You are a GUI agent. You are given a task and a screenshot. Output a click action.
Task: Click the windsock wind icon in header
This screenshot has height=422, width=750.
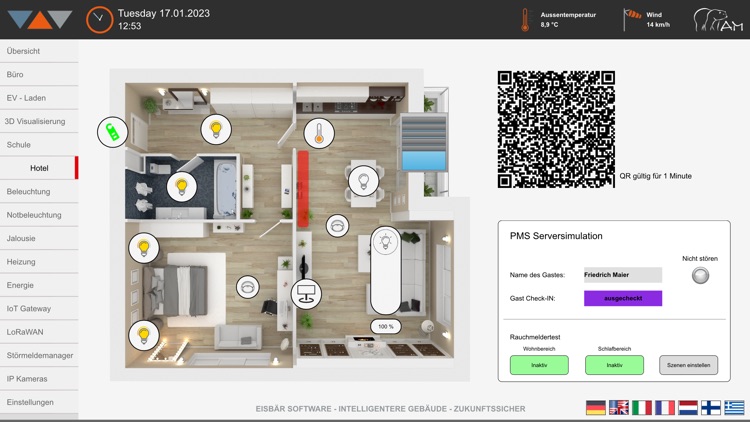click(632, 19)
